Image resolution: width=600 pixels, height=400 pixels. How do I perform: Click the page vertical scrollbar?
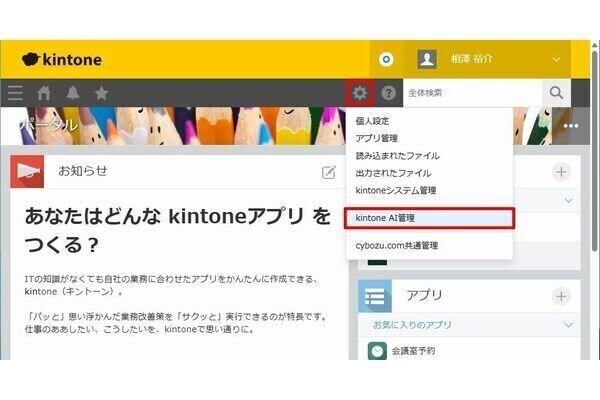tap(595, 149)
